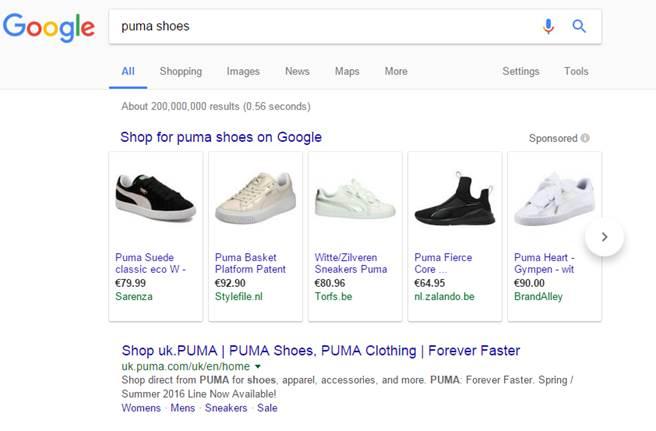Switch to the Shopping tab
This screenshot has width=656, height=431.
point(180,71)
